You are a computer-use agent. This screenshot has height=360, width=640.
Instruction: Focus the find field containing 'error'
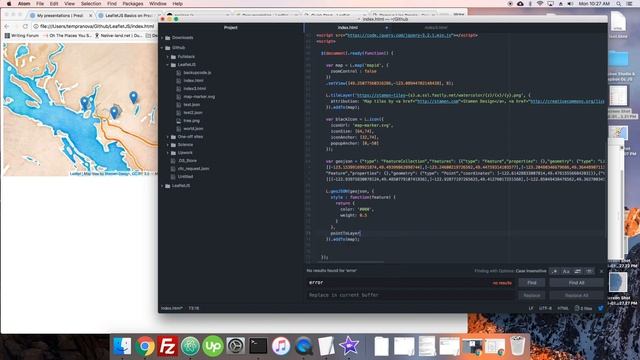click(x=410, y=282)
